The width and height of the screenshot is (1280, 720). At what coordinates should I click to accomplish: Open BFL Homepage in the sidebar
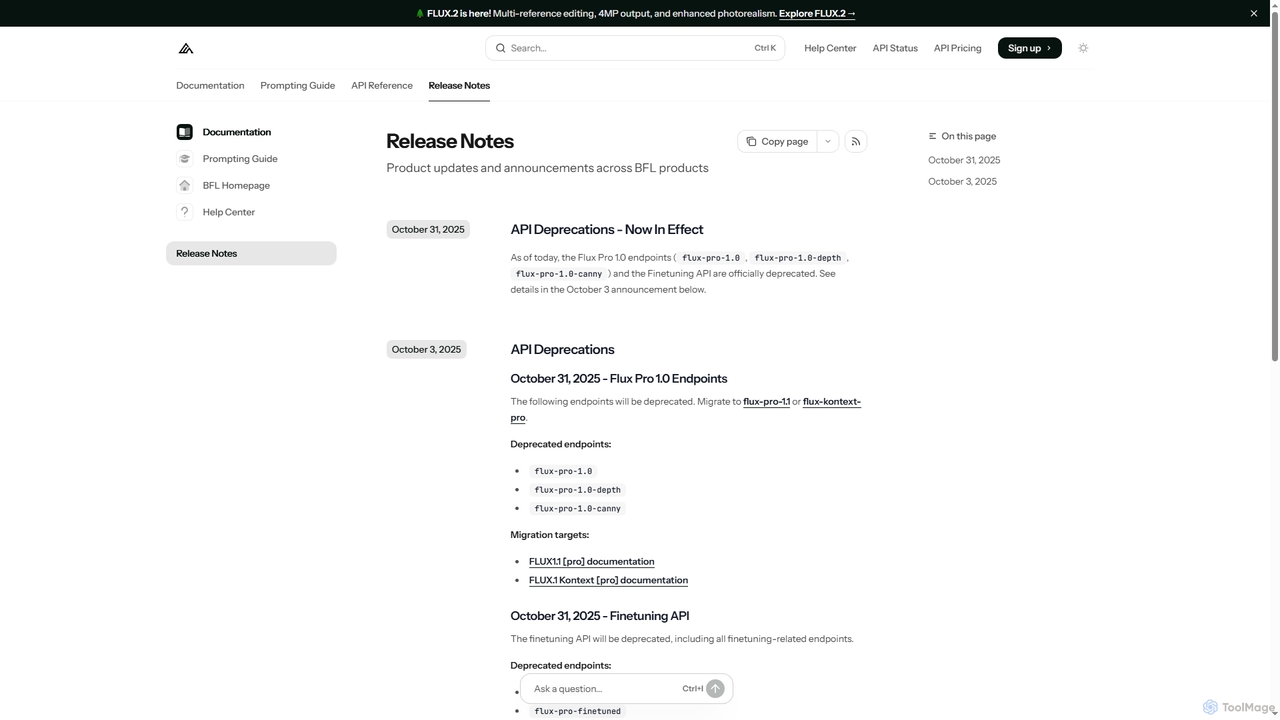click(x=236, y=185)
